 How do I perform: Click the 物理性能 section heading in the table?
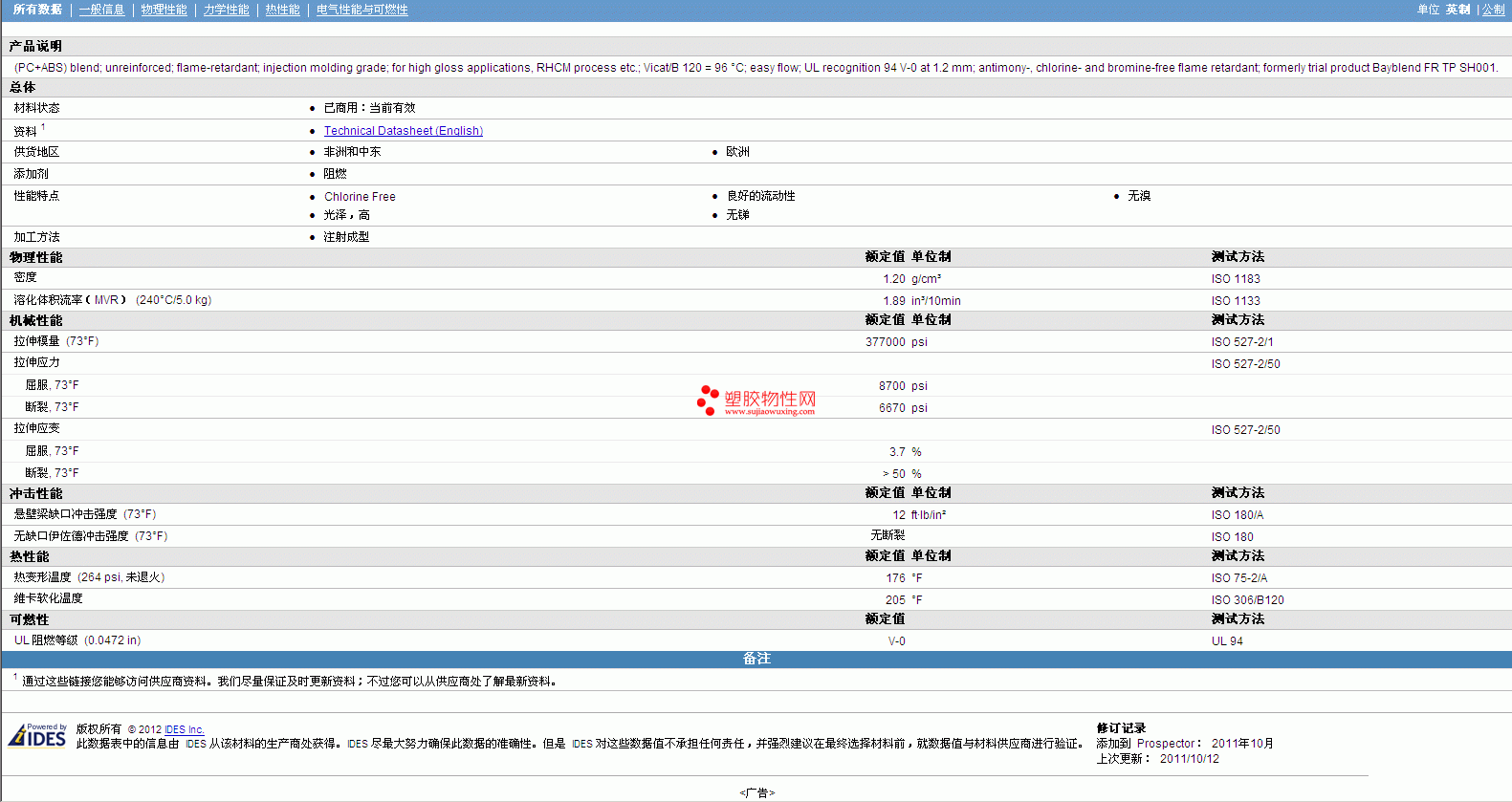pos(35,257)
